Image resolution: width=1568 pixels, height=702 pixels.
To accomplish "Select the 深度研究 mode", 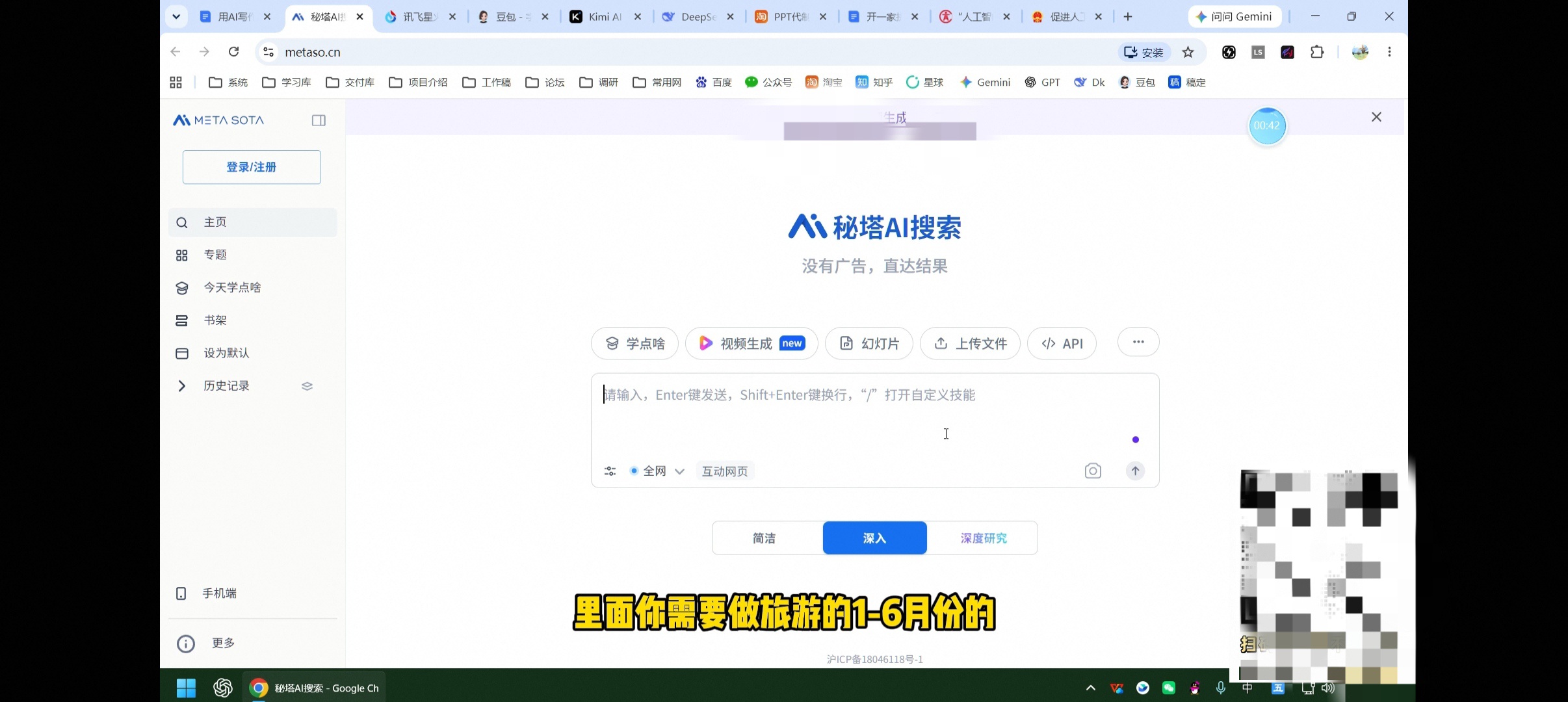I will tap(983, 538).
